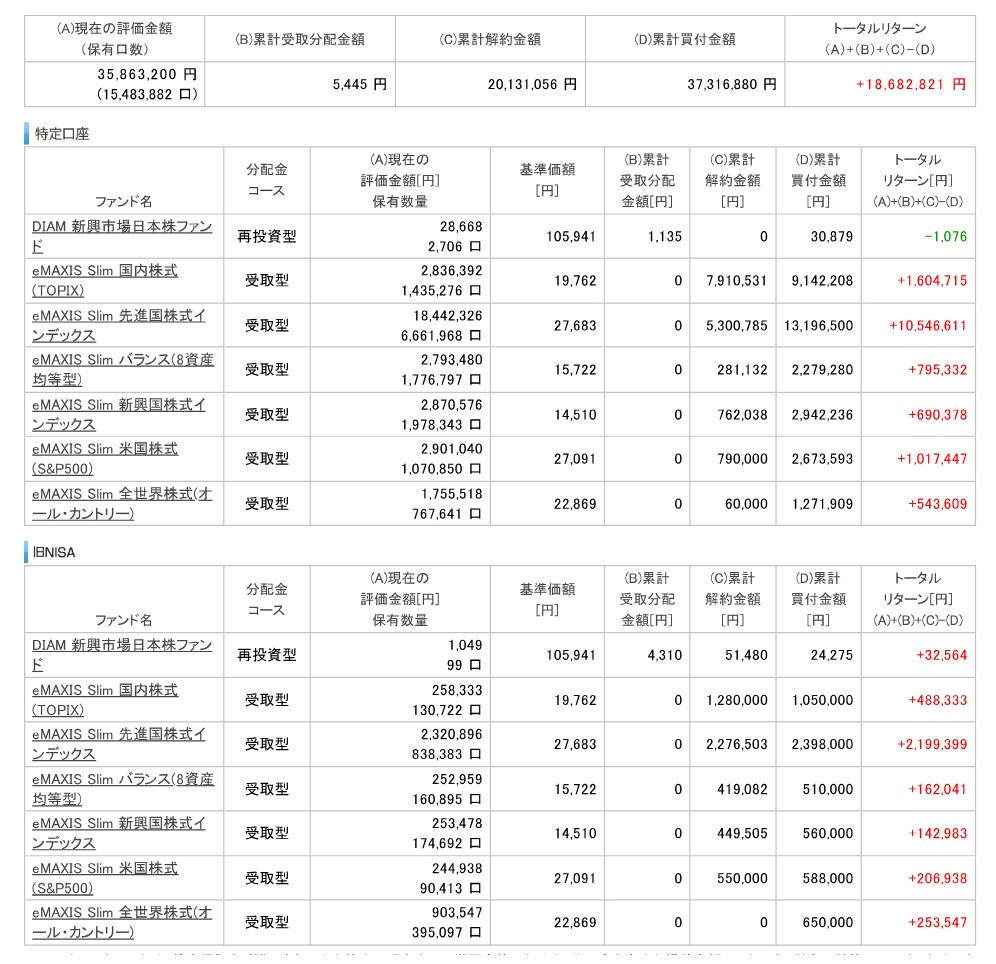The height and width of the screenshot is (964, 996).
Task: Click return value +206,938 in 旧NISA
Action: [x=938, y=878]
